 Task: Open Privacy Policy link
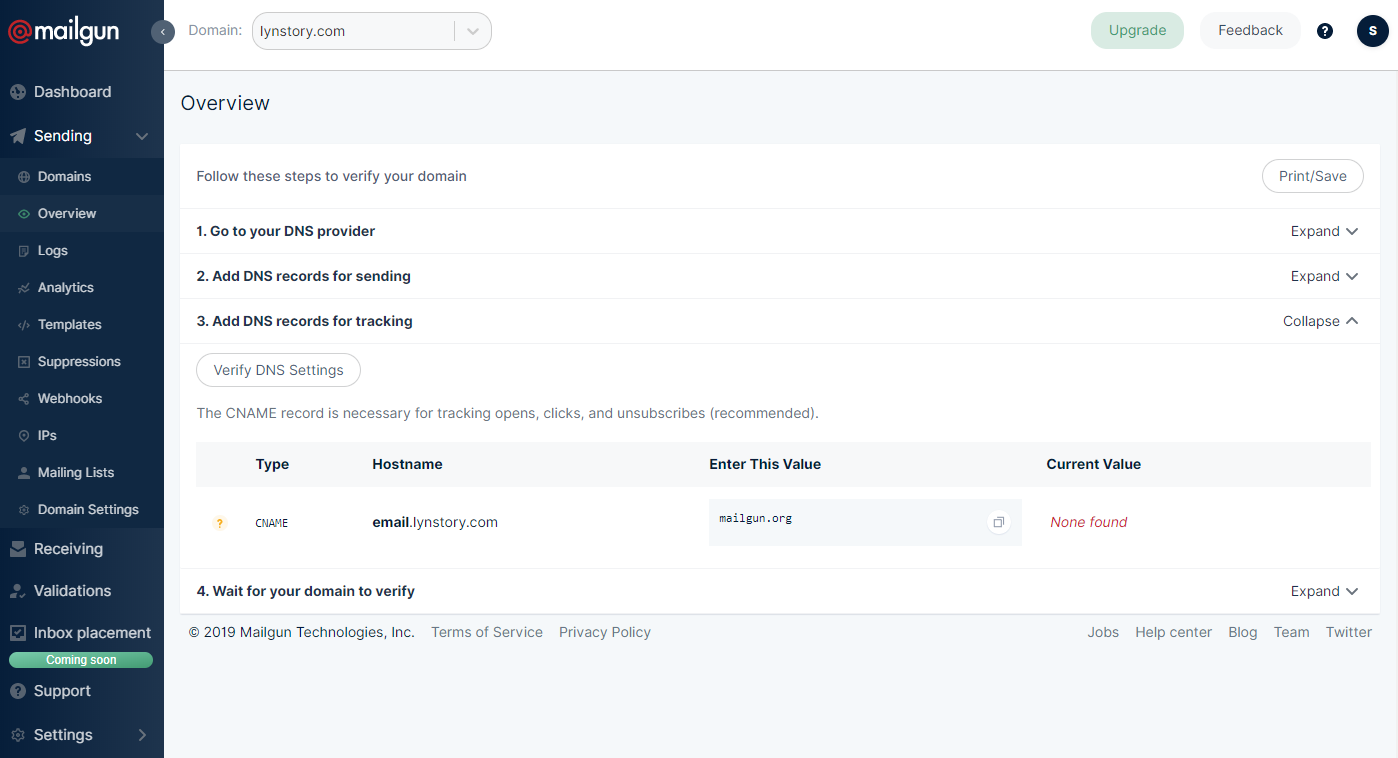(x=605, y=632)
